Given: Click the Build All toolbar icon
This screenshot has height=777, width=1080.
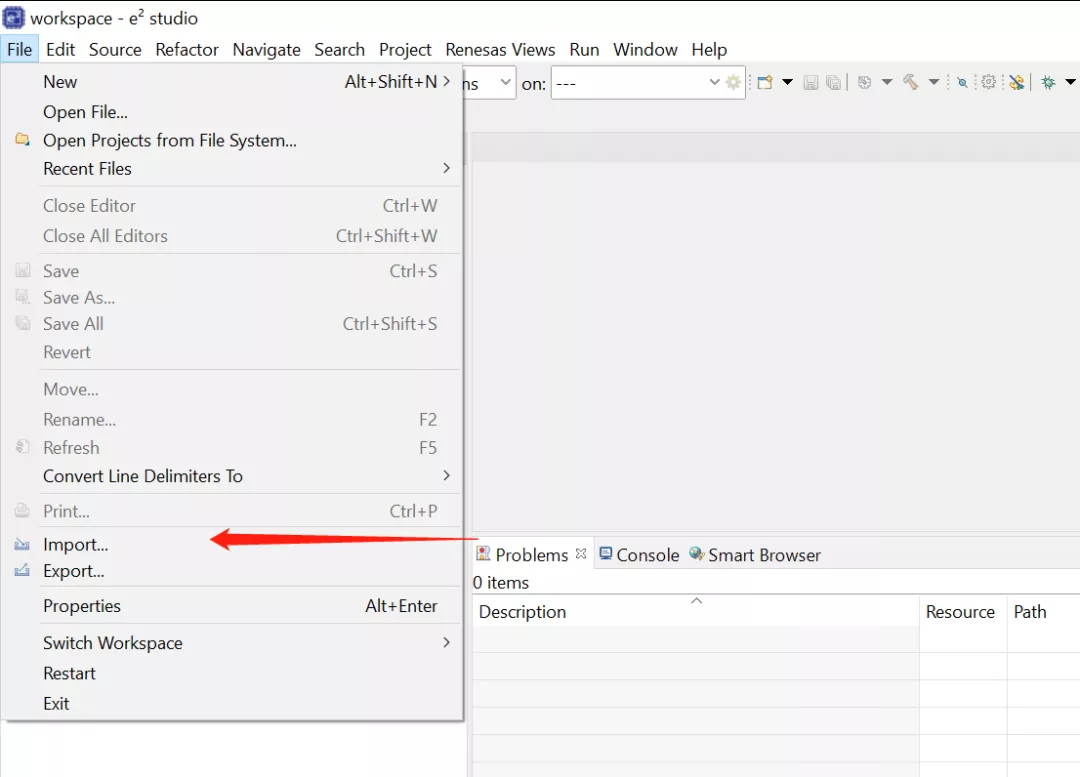Looking at the screenshot, I should click(864, 83).
